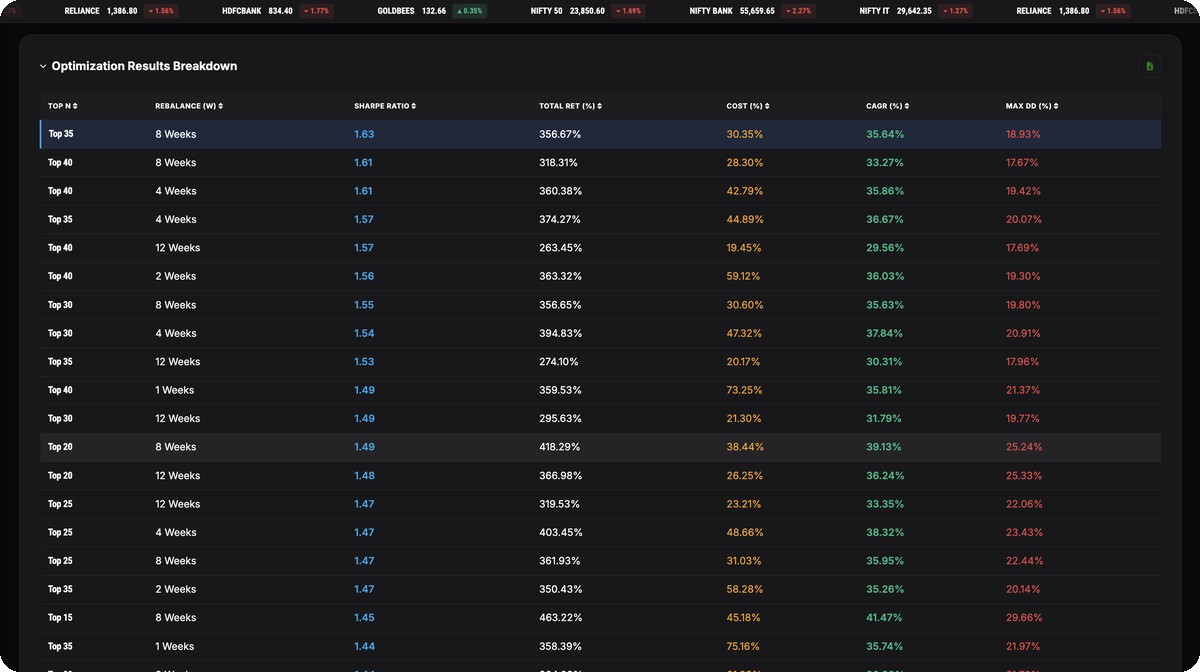1200x672 pixels.
Task: Select 1 Weeks cell in Top 40 row
Action: pyautogui.click(x=175, y=390)
